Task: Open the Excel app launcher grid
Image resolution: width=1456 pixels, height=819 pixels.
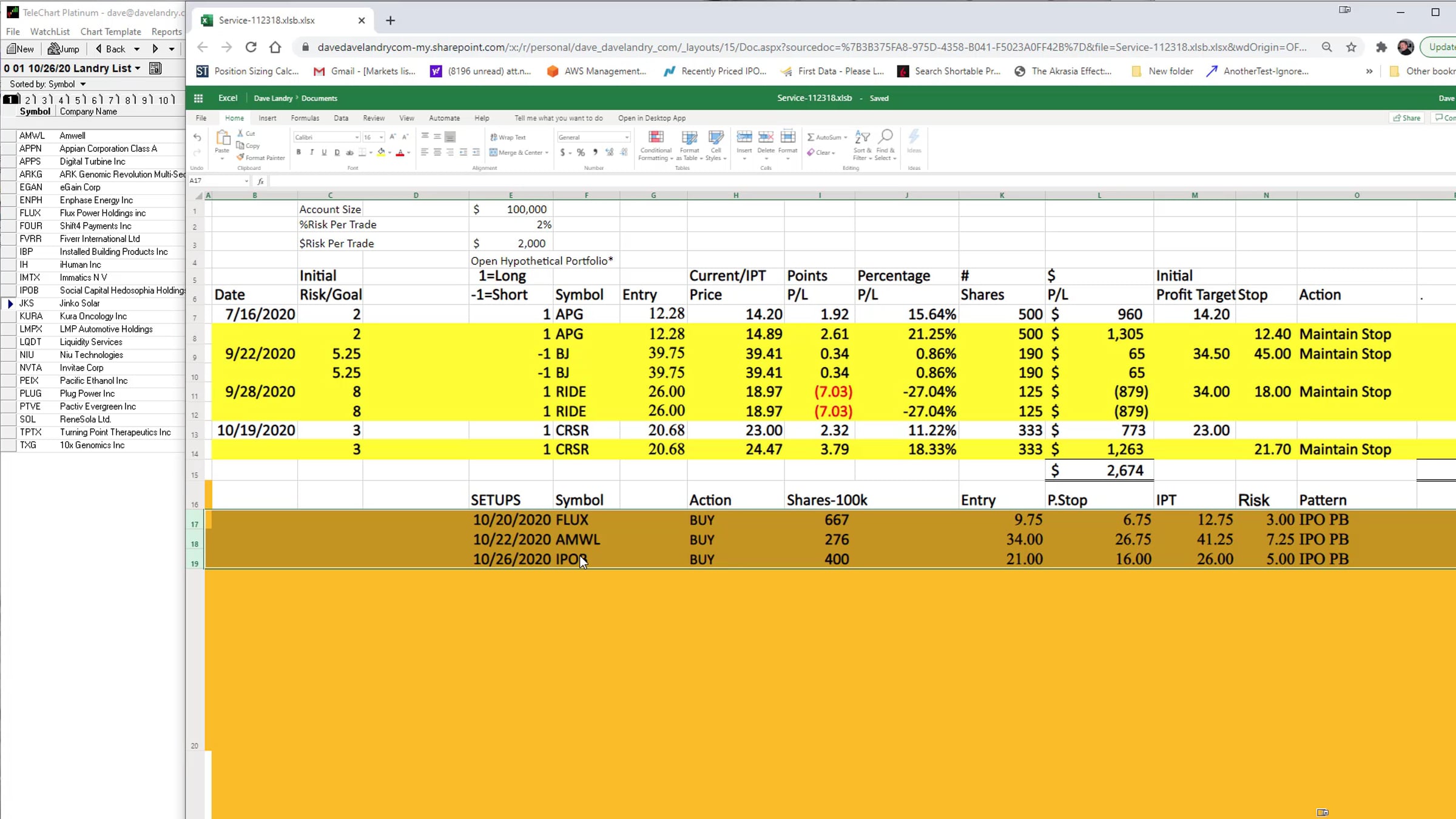Action: pyautogui.click(x=198, y=98)
